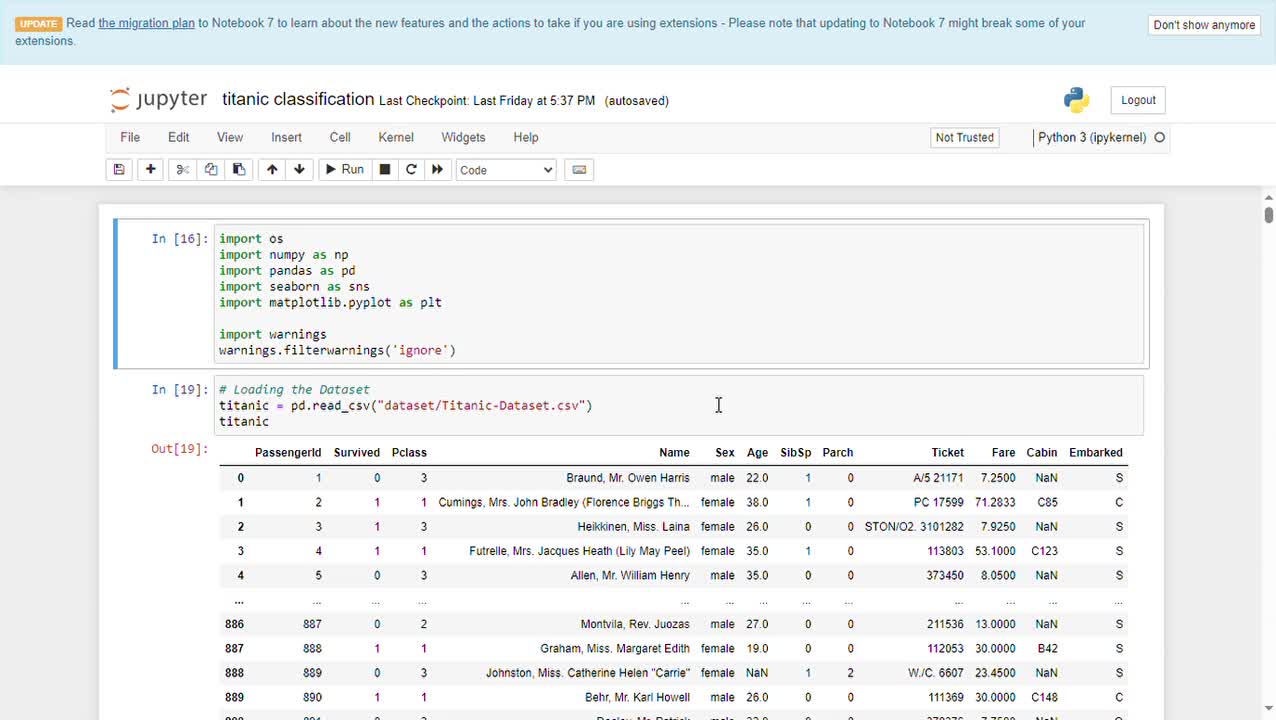Click Python 3 (ipykernel) kernel name
Image resolution: width=1276 pixels, height=720 pixels.
click(x=1092, y=138)
